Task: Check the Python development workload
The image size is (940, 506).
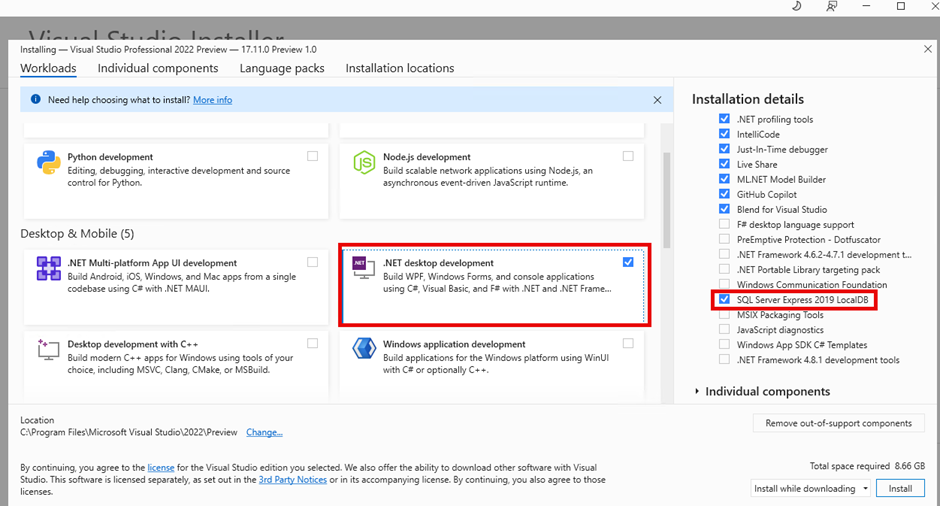Action: click(x=312, y=156)
